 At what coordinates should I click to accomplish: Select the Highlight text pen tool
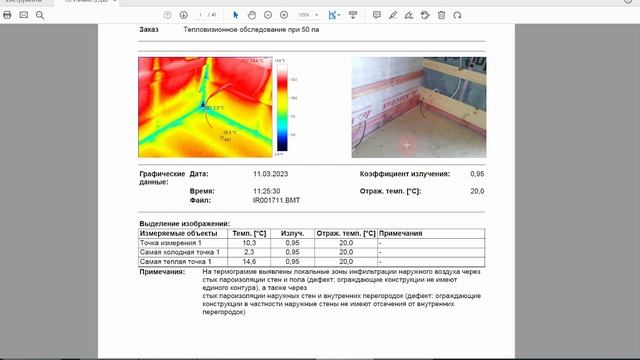[393, 15]
